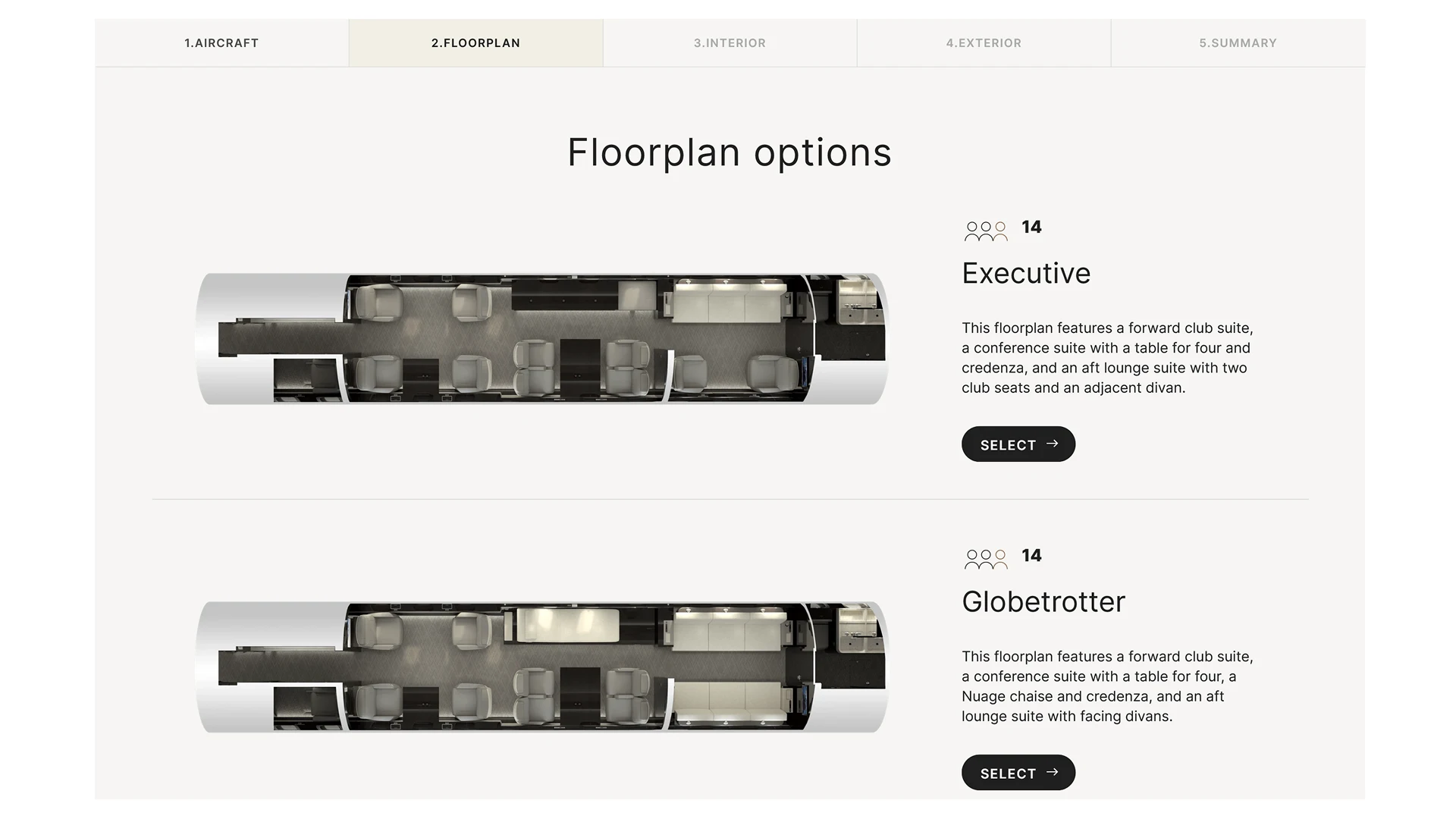
Task: Select the Executive floorplan option
Action: (1018, 444)
